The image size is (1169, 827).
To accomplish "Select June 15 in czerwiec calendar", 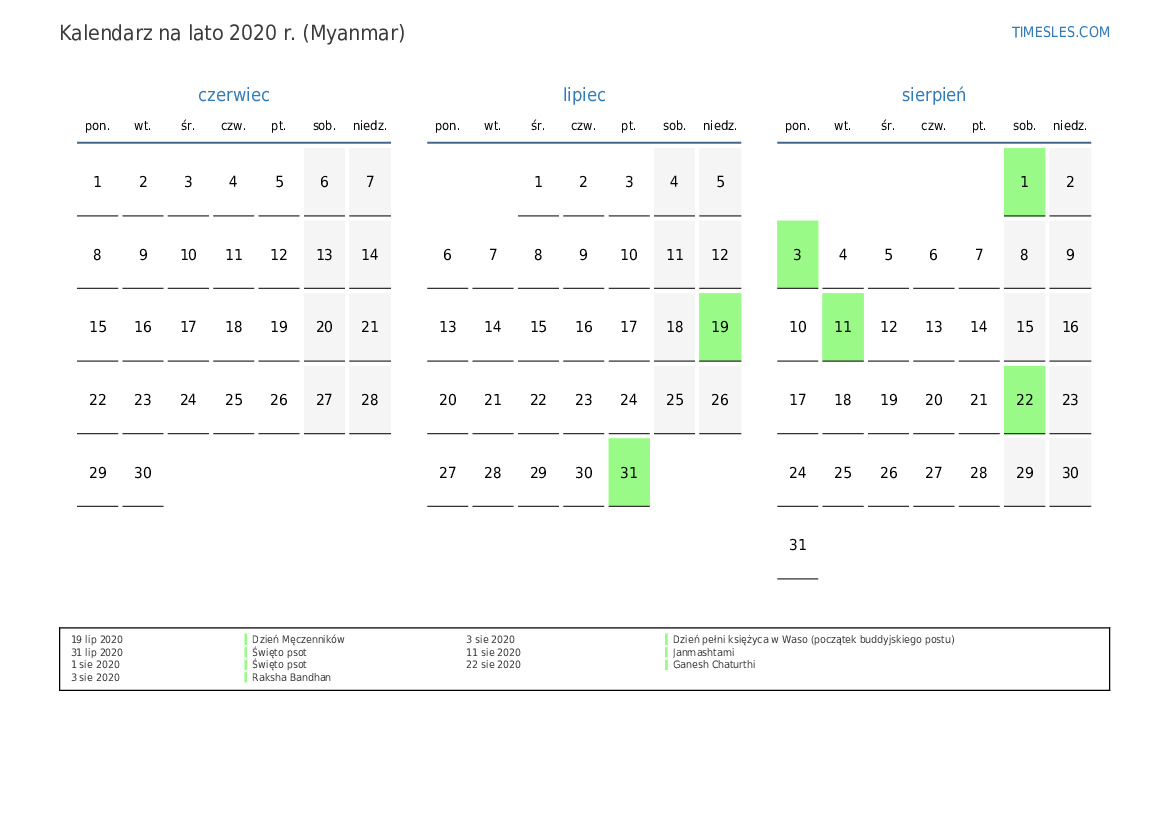I will [97, 327].
